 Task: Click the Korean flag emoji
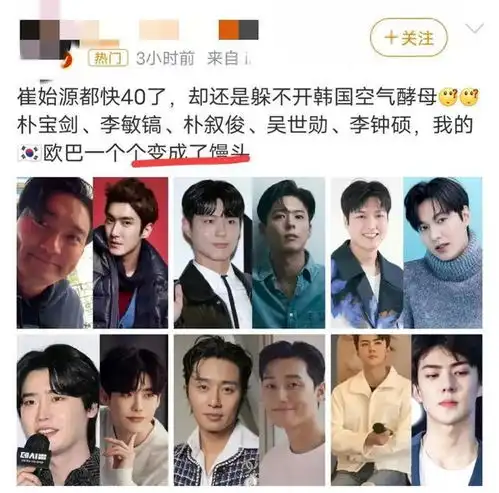(x=28, y=153)
